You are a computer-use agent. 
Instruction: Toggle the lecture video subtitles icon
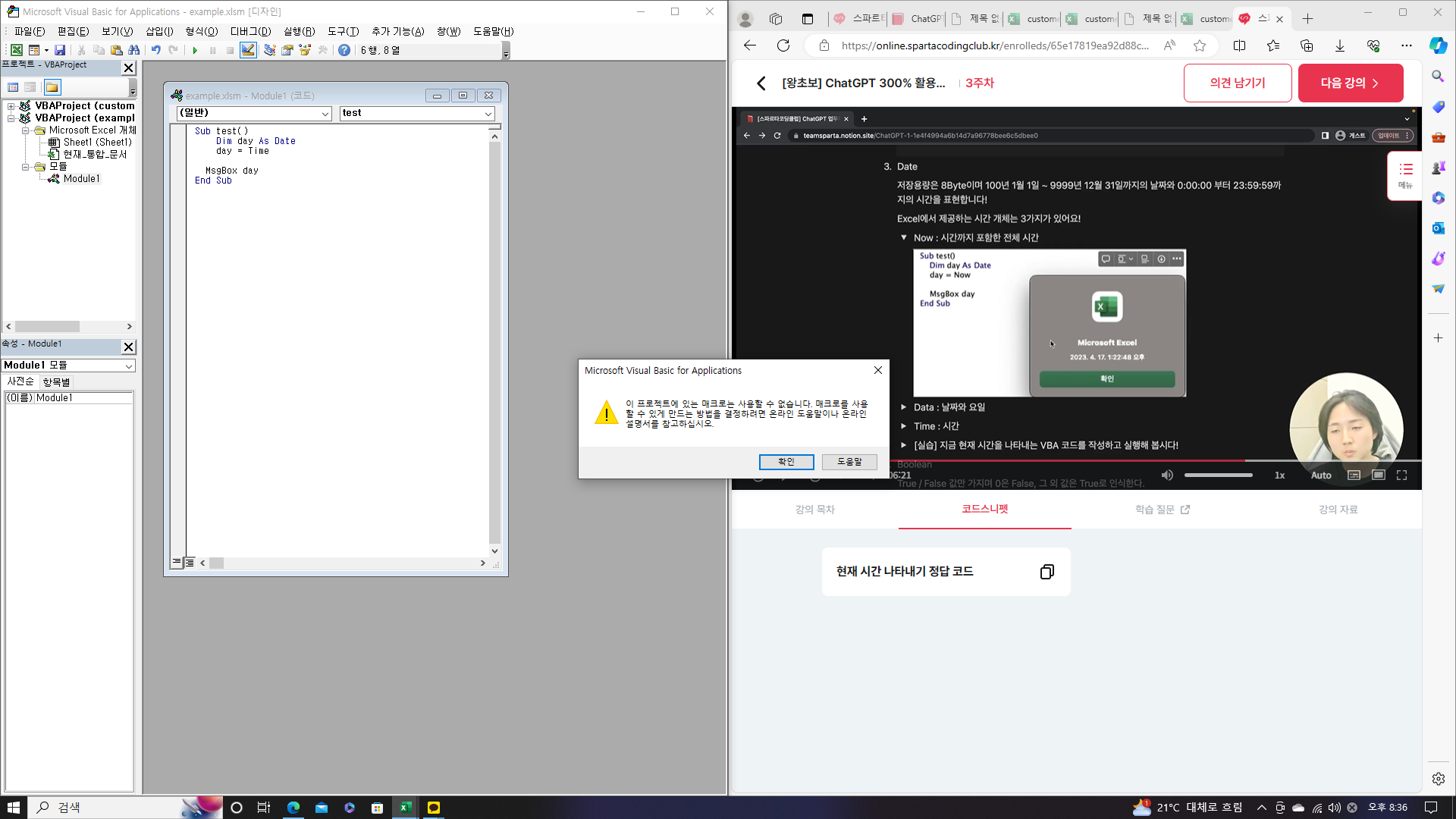pos(1354,475)
